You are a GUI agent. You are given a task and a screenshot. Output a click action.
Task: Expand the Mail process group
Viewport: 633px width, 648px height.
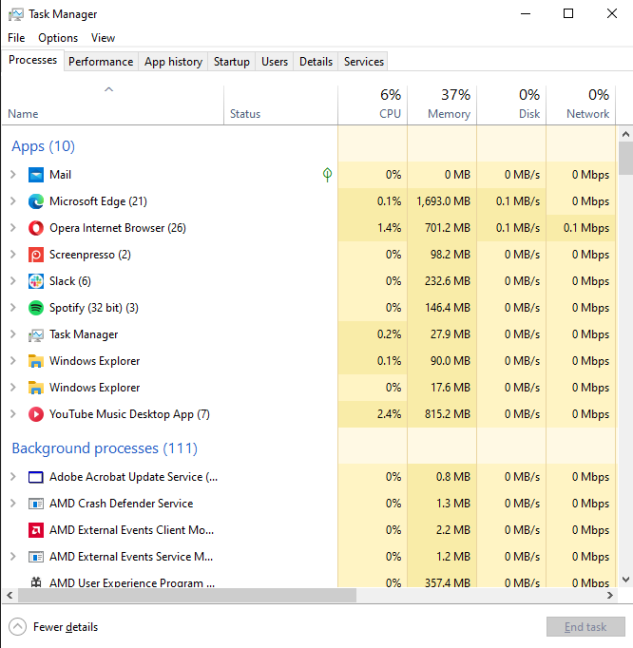(x=13, y=175)
